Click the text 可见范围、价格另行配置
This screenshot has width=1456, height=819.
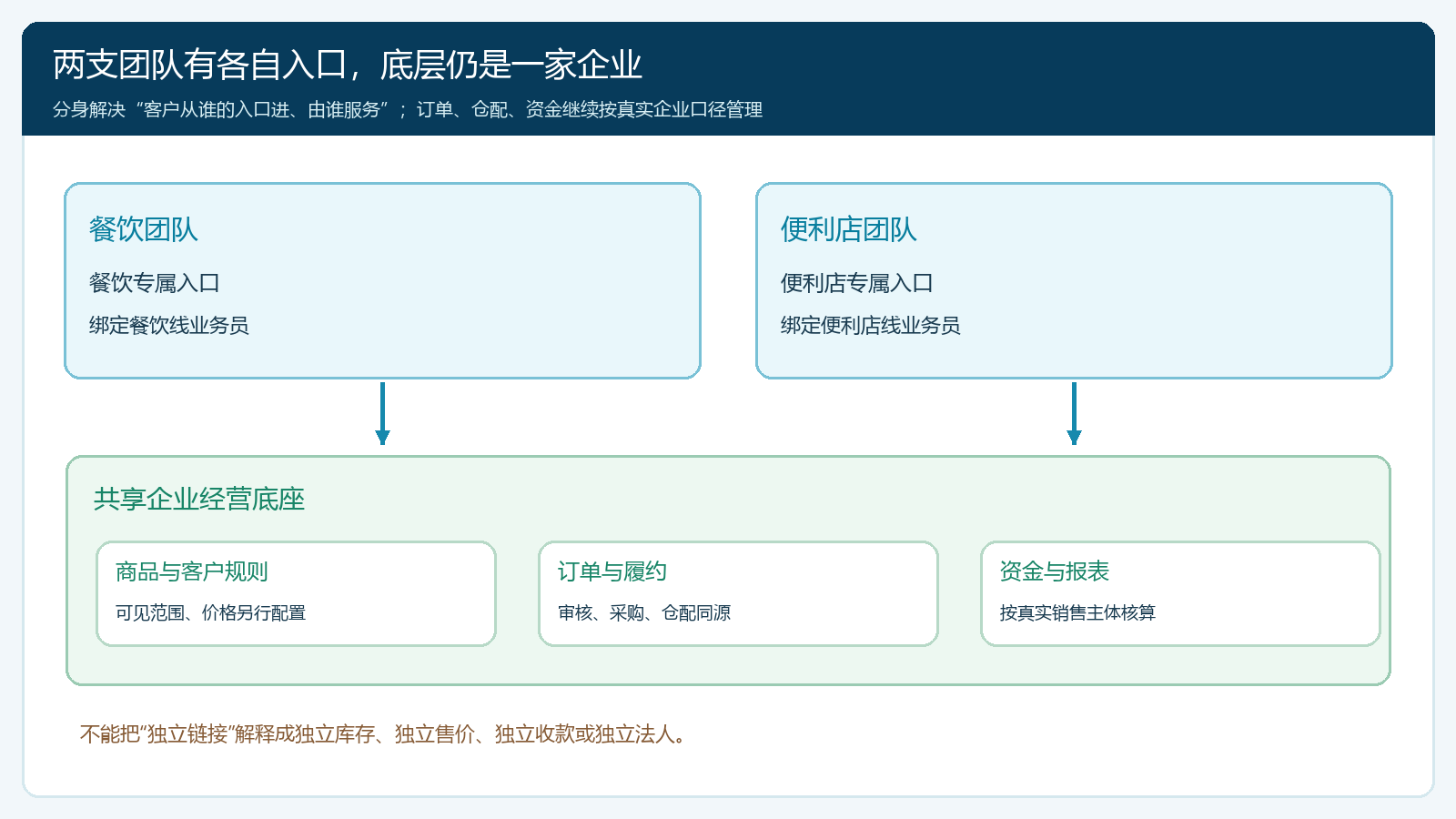click(211, 613)
